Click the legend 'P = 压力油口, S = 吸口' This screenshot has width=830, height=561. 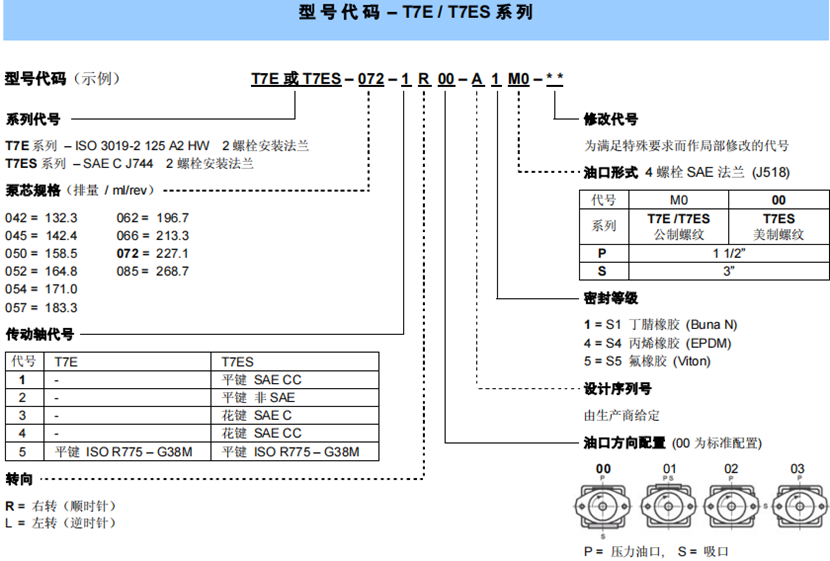point(656,552)
